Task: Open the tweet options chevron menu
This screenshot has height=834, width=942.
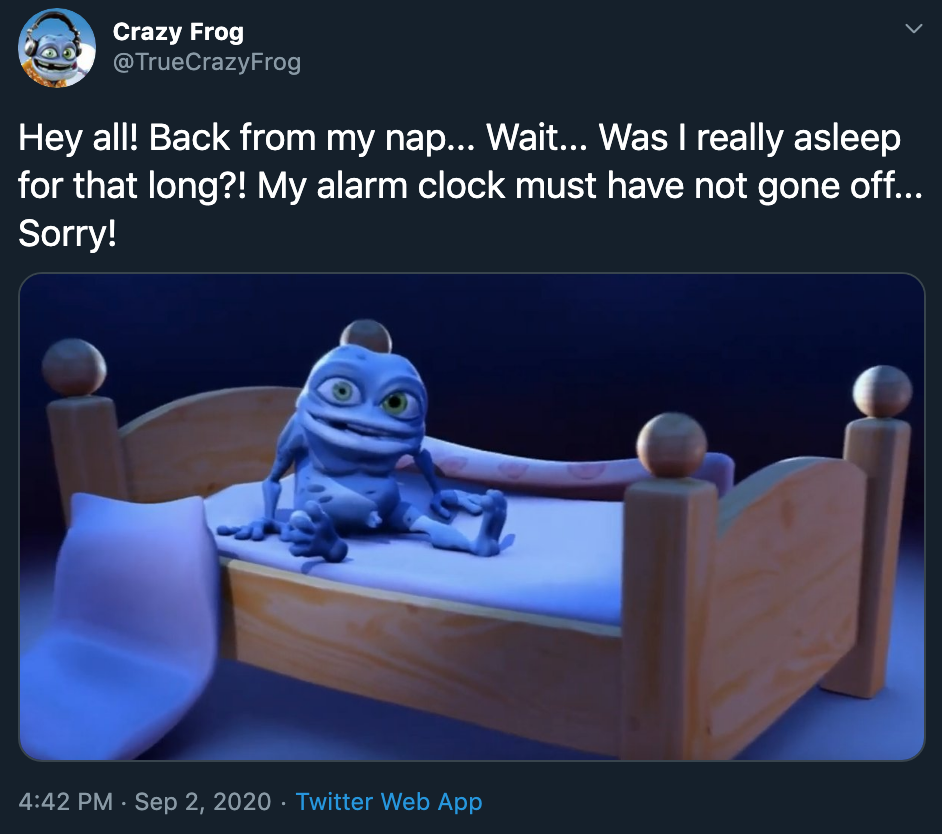Action: point(912,30)
